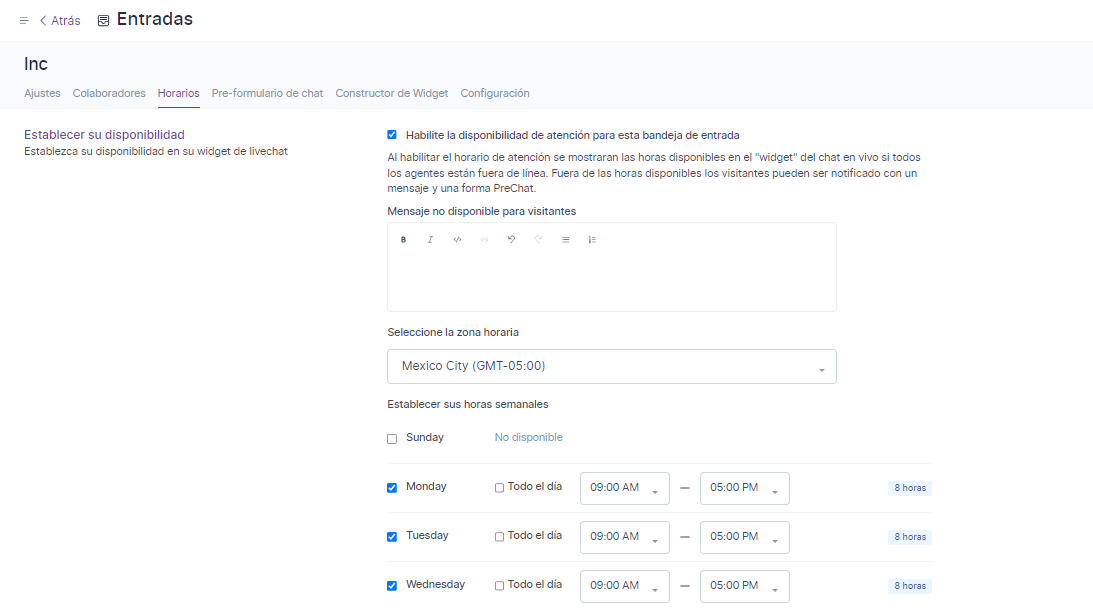Viewport: 1093px width, 610px height.
Task: Uncheck the Wednesday day checkbox
Action: tap(392, 586)
